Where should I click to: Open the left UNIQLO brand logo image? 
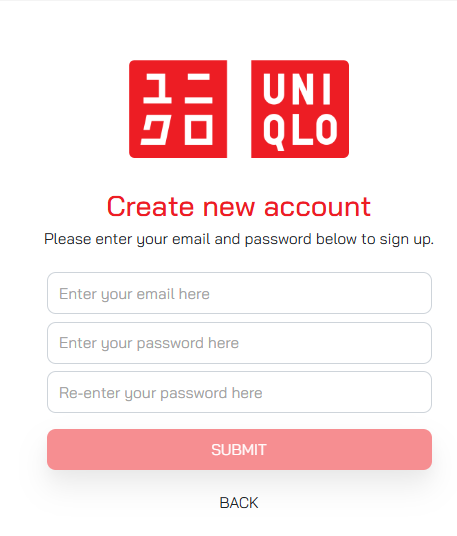pos(178,109)
